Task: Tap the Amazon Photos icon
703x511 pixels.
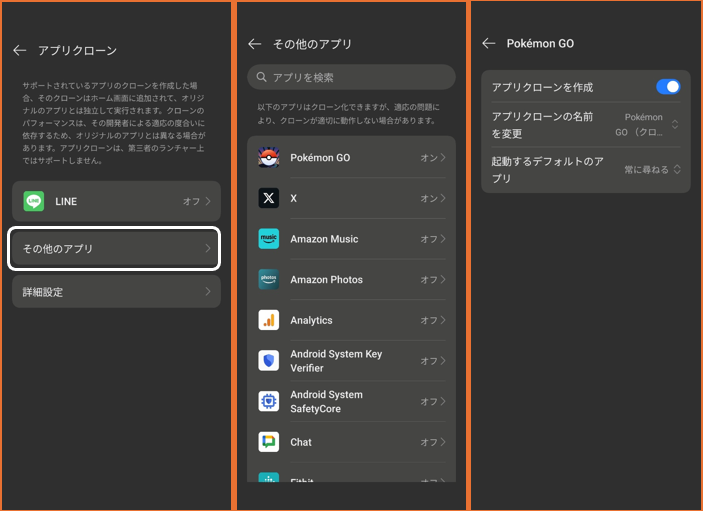Action: pos(268,280)
